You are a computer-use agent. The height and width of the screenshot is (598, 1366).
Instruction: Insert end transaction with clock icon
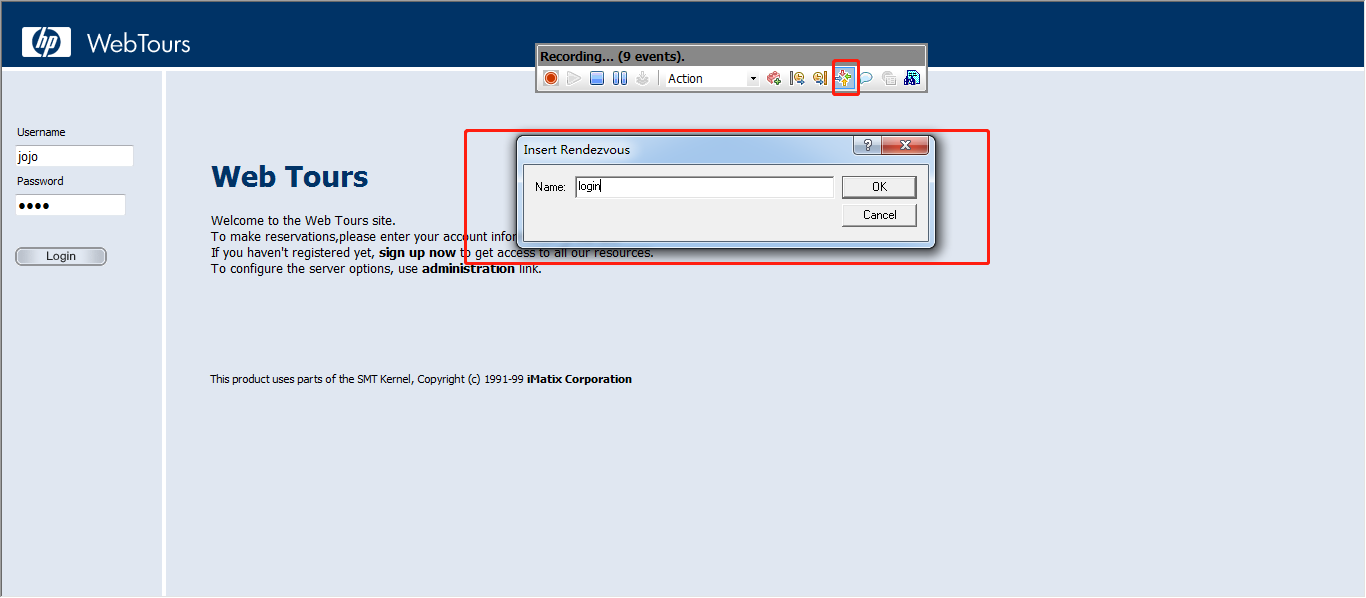click(x=820, y=78)
